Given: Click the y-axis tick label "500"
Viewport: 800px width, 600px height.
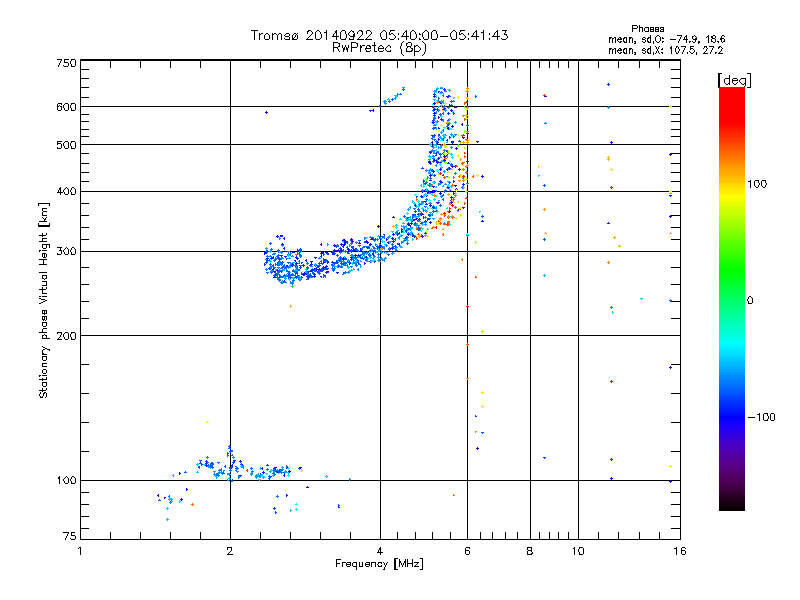Looking at the screenshot, I should tap(66, 145).
